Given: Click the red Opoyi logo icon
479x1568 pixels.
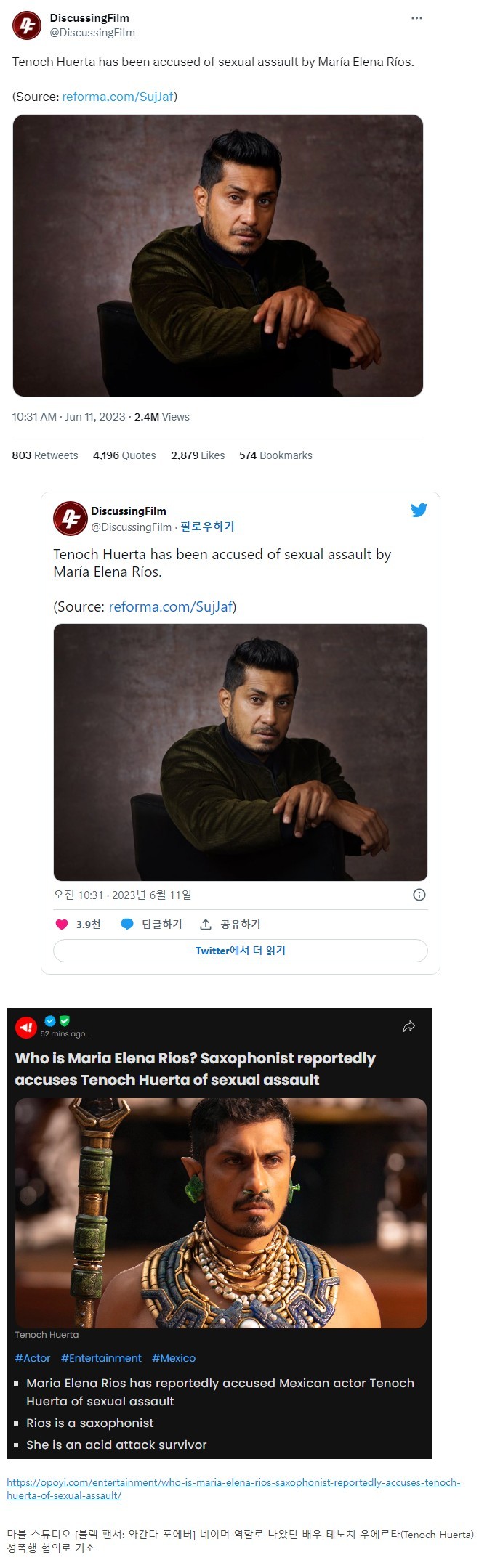Looking at the screenshot, I should [26, 1027].
